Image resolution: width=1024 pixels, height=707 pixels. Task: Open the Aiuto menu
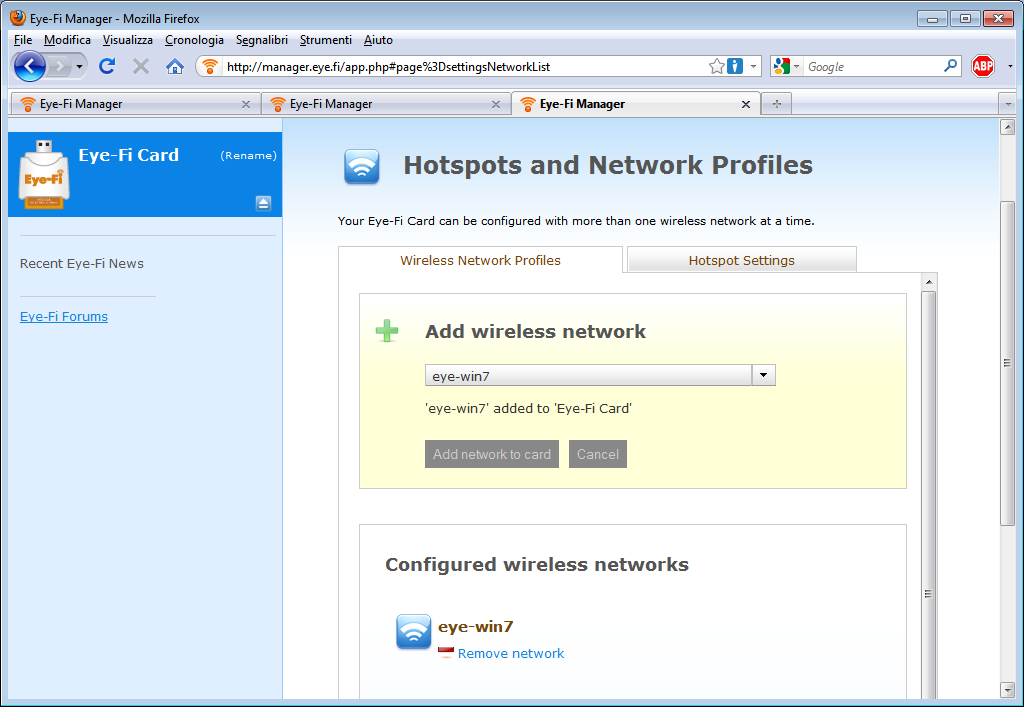378,40
